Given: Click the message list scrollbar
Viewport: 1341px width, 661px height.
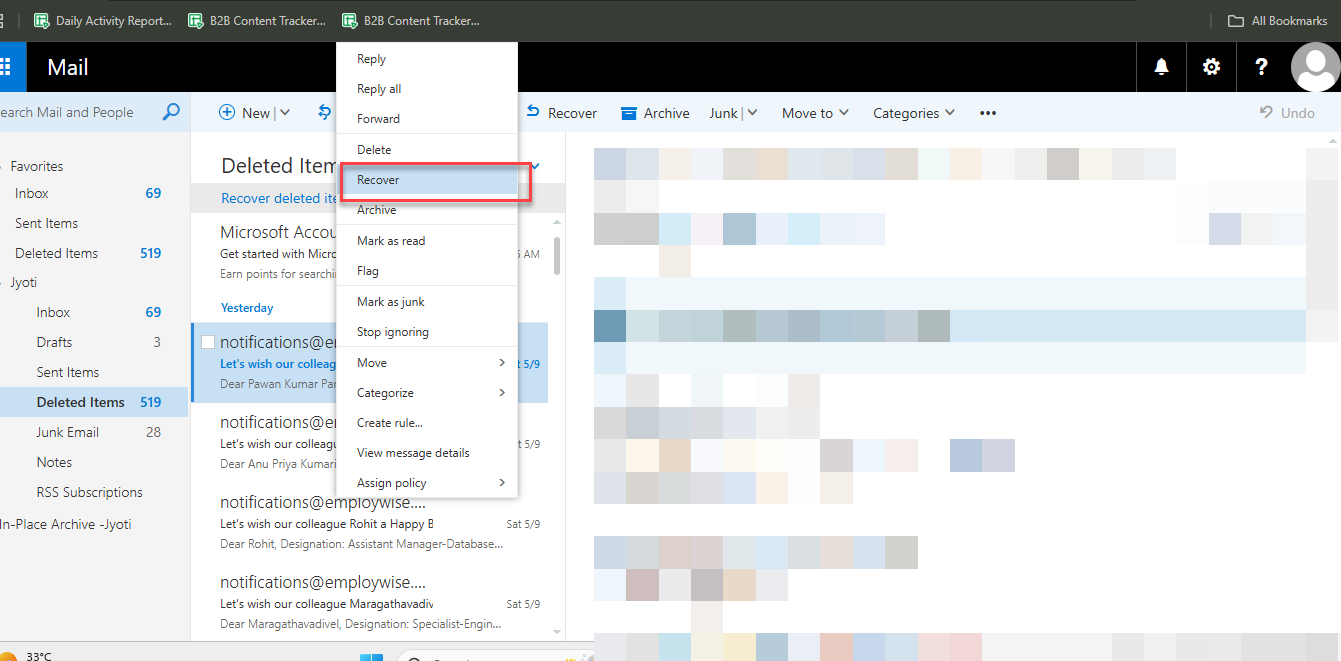Looking at the screenshot, I should click(x=556, y=255).
